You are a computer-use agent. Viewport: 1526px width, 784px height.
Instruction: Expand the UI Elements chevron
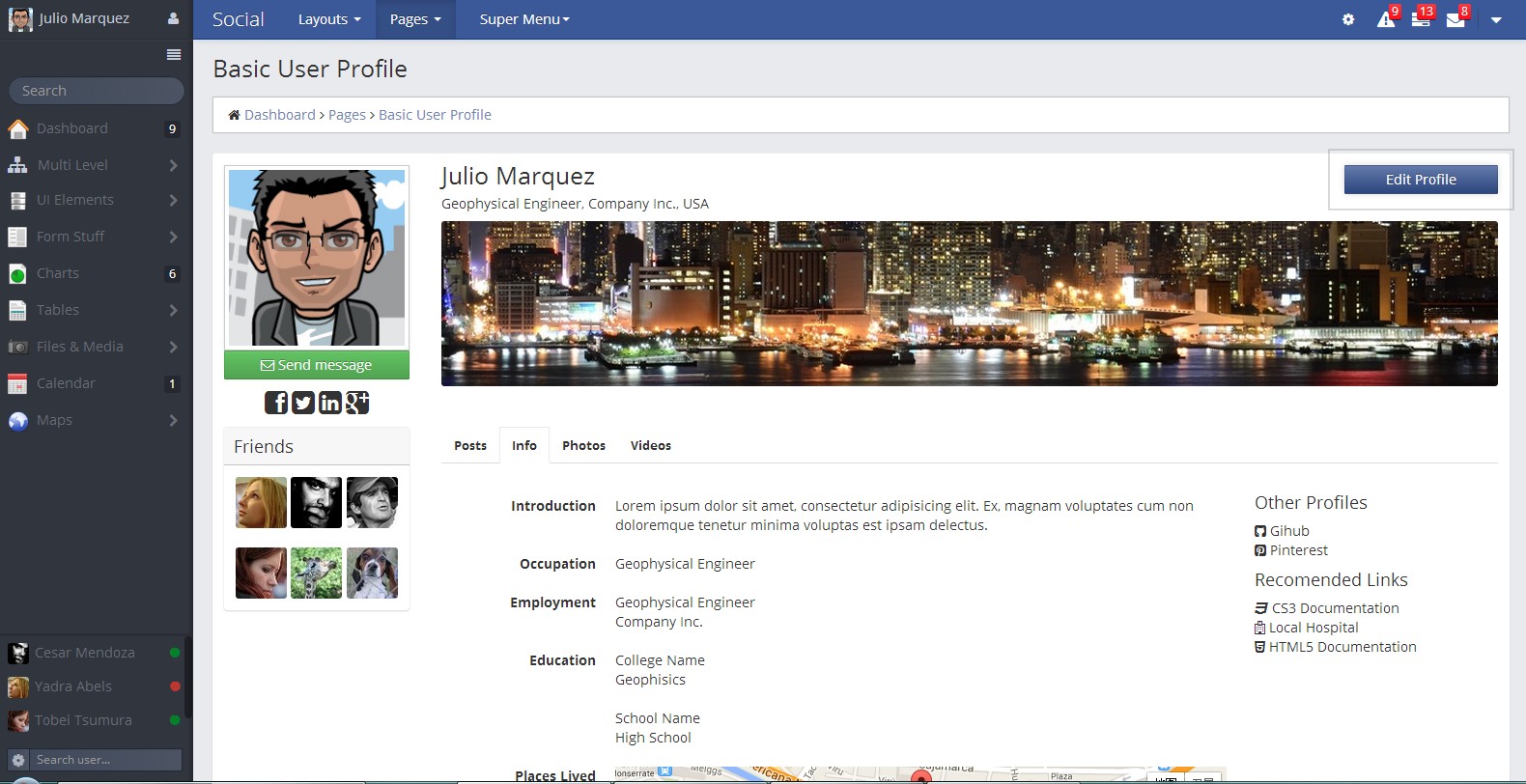(173, 200)
